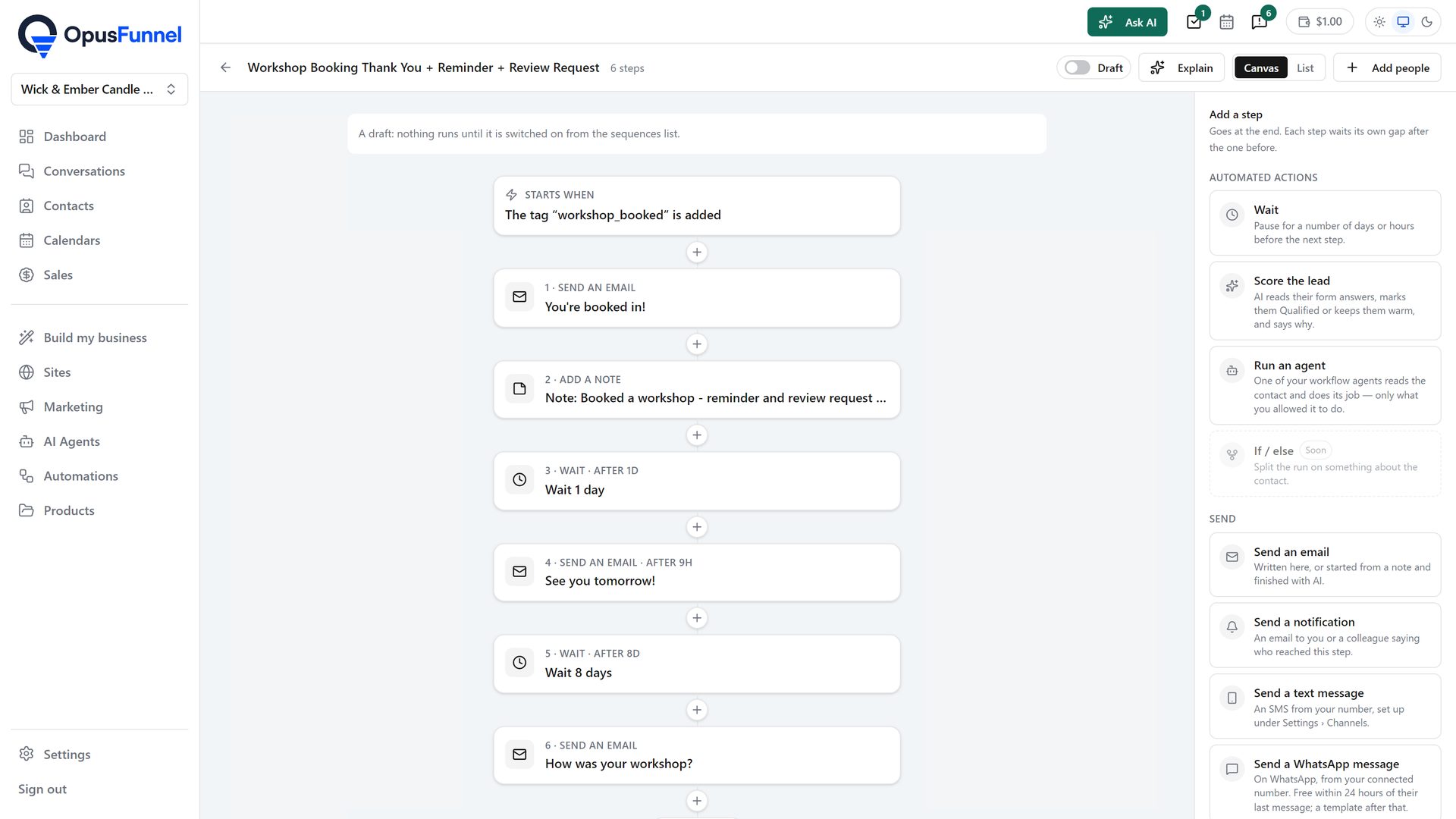Screen dimensions: 1456x819
Task: Insert step after See you tomorrow! email
Action: [696, 618]
